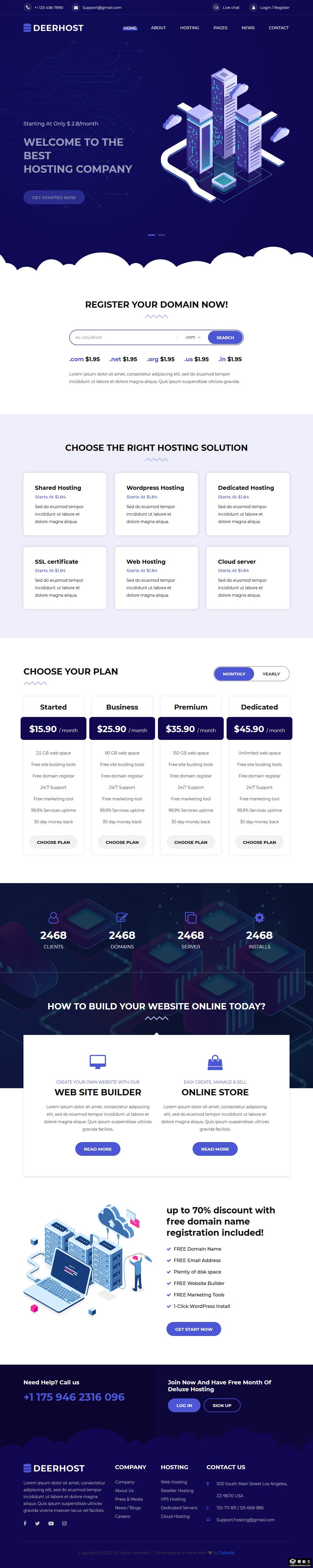Expand the Hosting navigation menu
This screenshot has height=1568, width=313.
pos(190,28)
